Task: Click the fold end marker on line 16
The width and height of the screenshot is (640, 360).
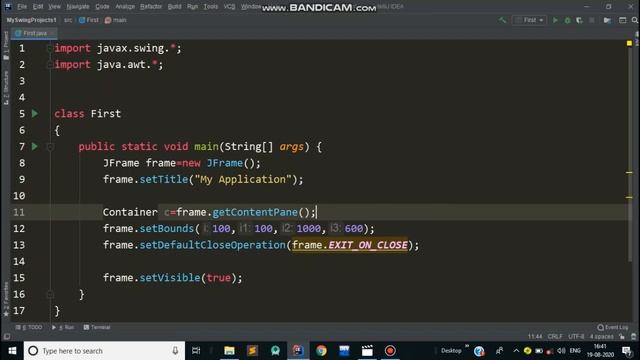Action: 50,294
